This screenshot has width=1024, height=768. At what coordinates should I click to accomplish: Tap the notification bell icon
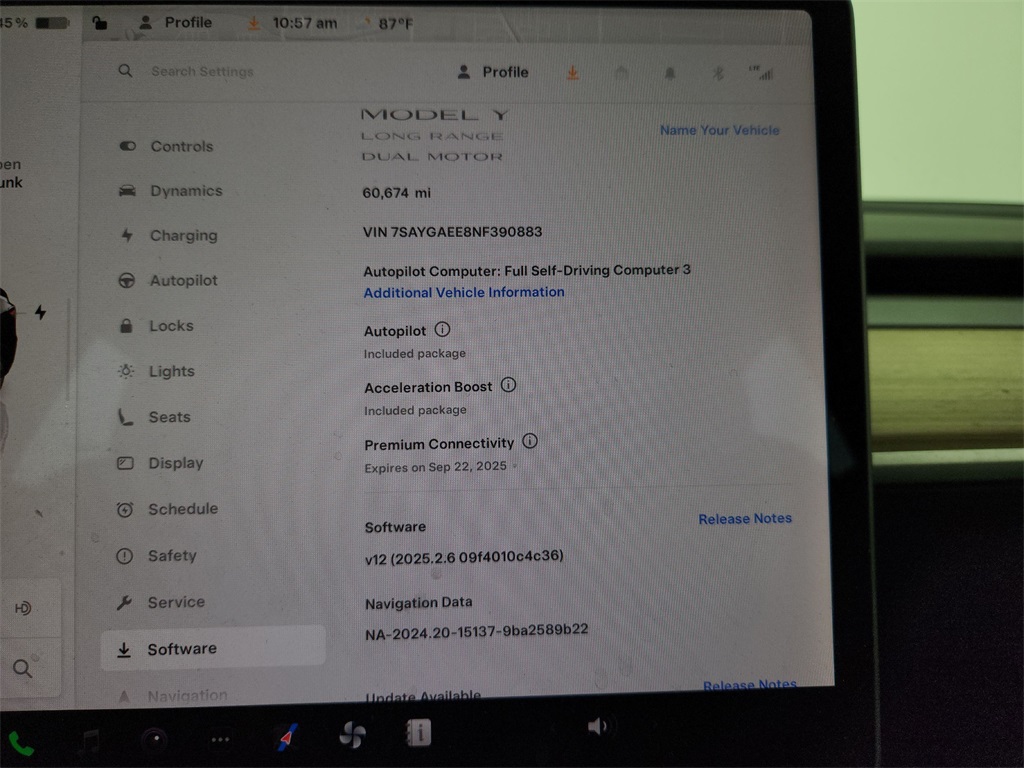tap(669, 74)
